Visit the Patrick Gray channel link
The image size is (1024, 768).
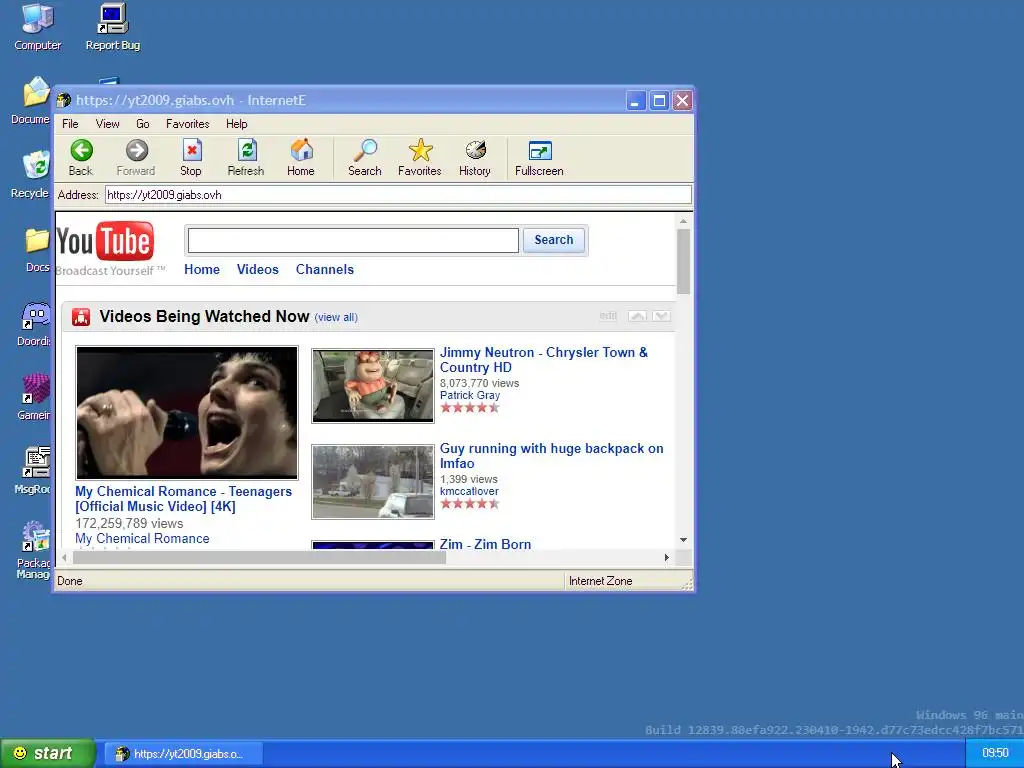pos(470,395)
